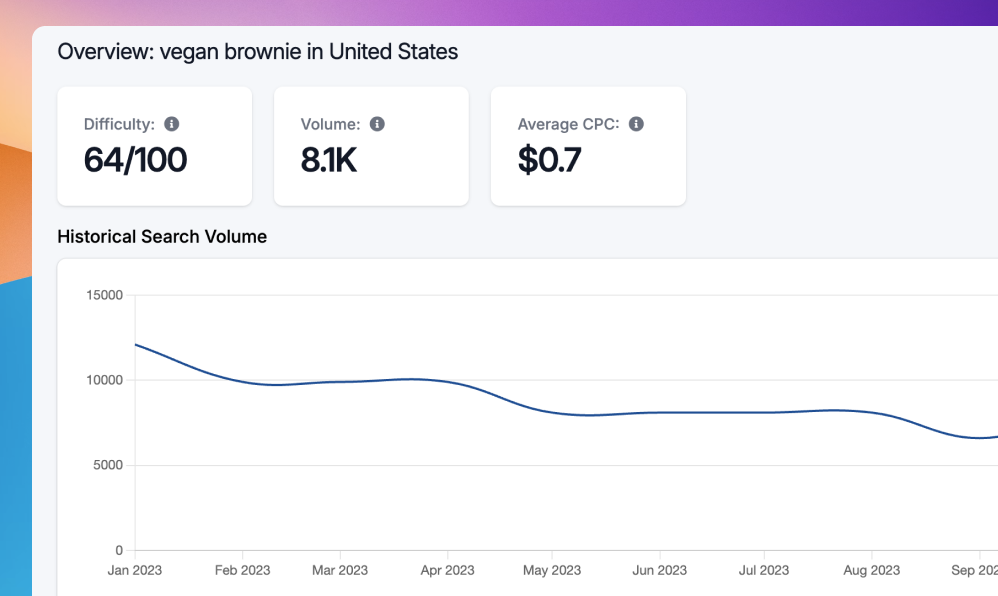Select the 64/100 difficulty score
The image size is (998, 596).
(x=135, y=160)
